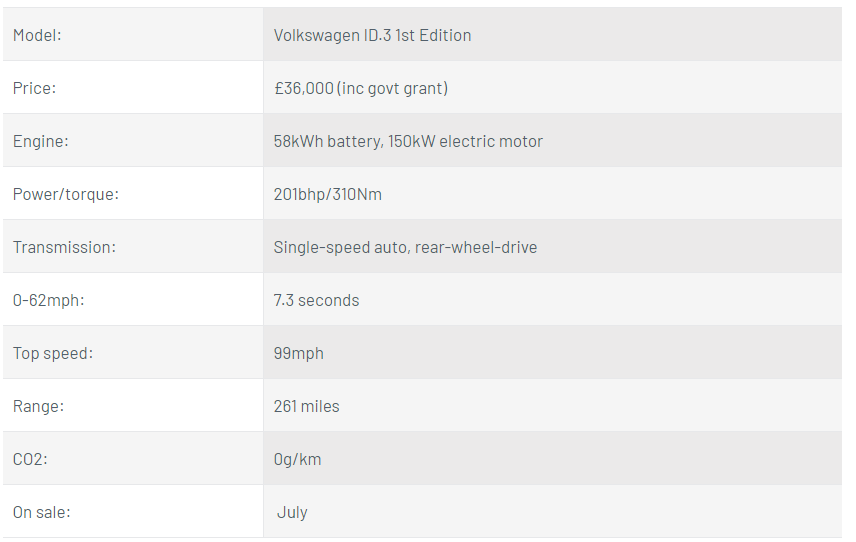
Task: Select the 0g/km emissions value
Action: [x=298, y=459]
